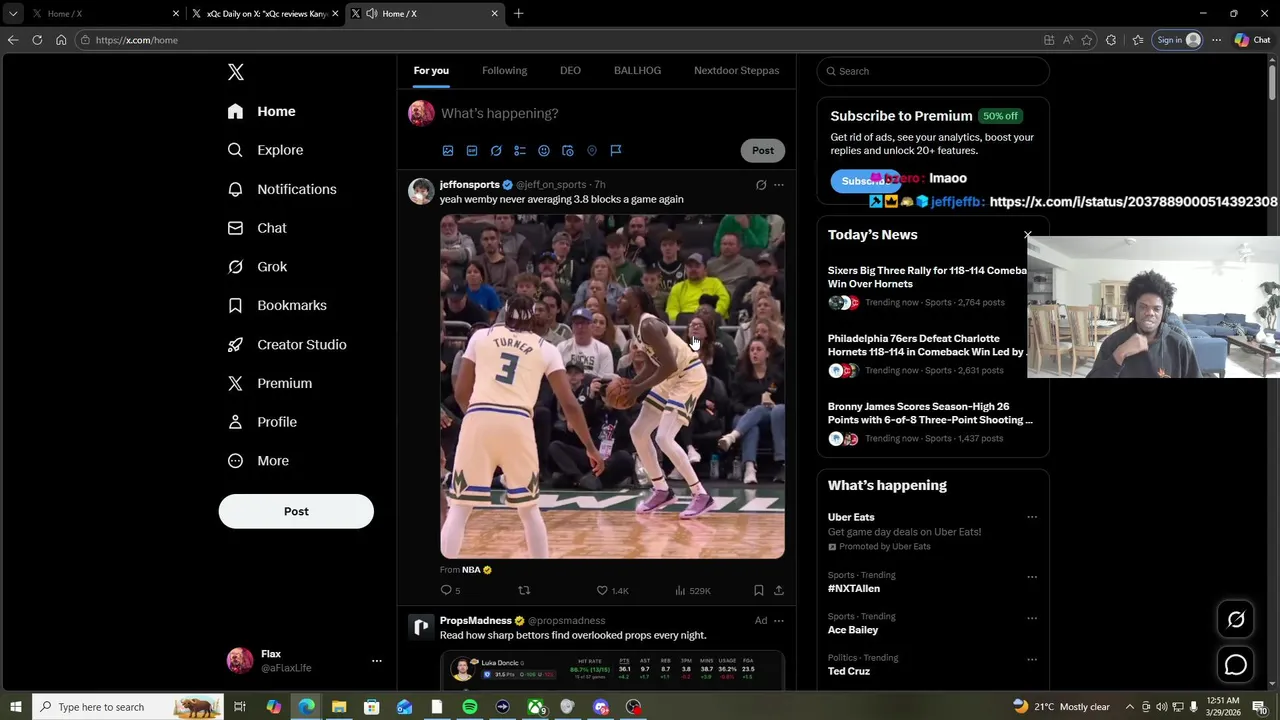
Task: Open Sixers Big Three Rally news story
Action: tap(927, 277)
